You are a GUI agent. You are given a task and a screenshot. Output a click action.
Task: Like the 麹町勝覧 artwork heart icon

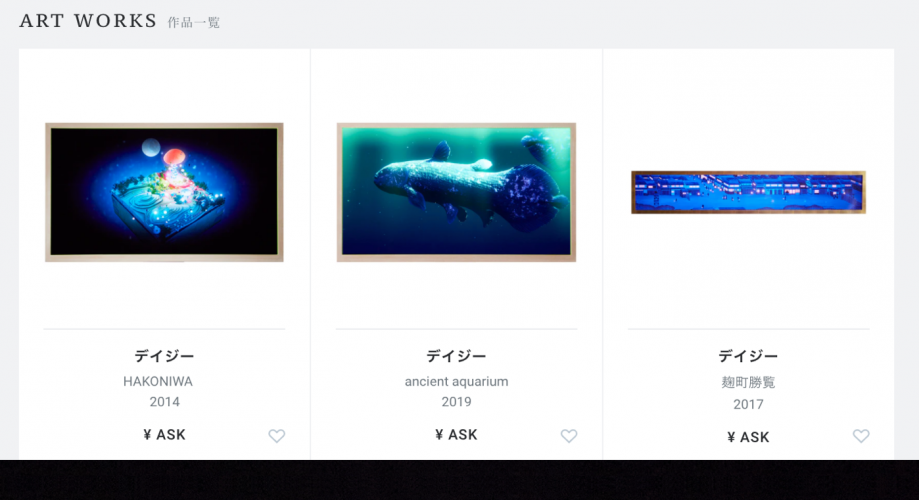tap(860, 436)
